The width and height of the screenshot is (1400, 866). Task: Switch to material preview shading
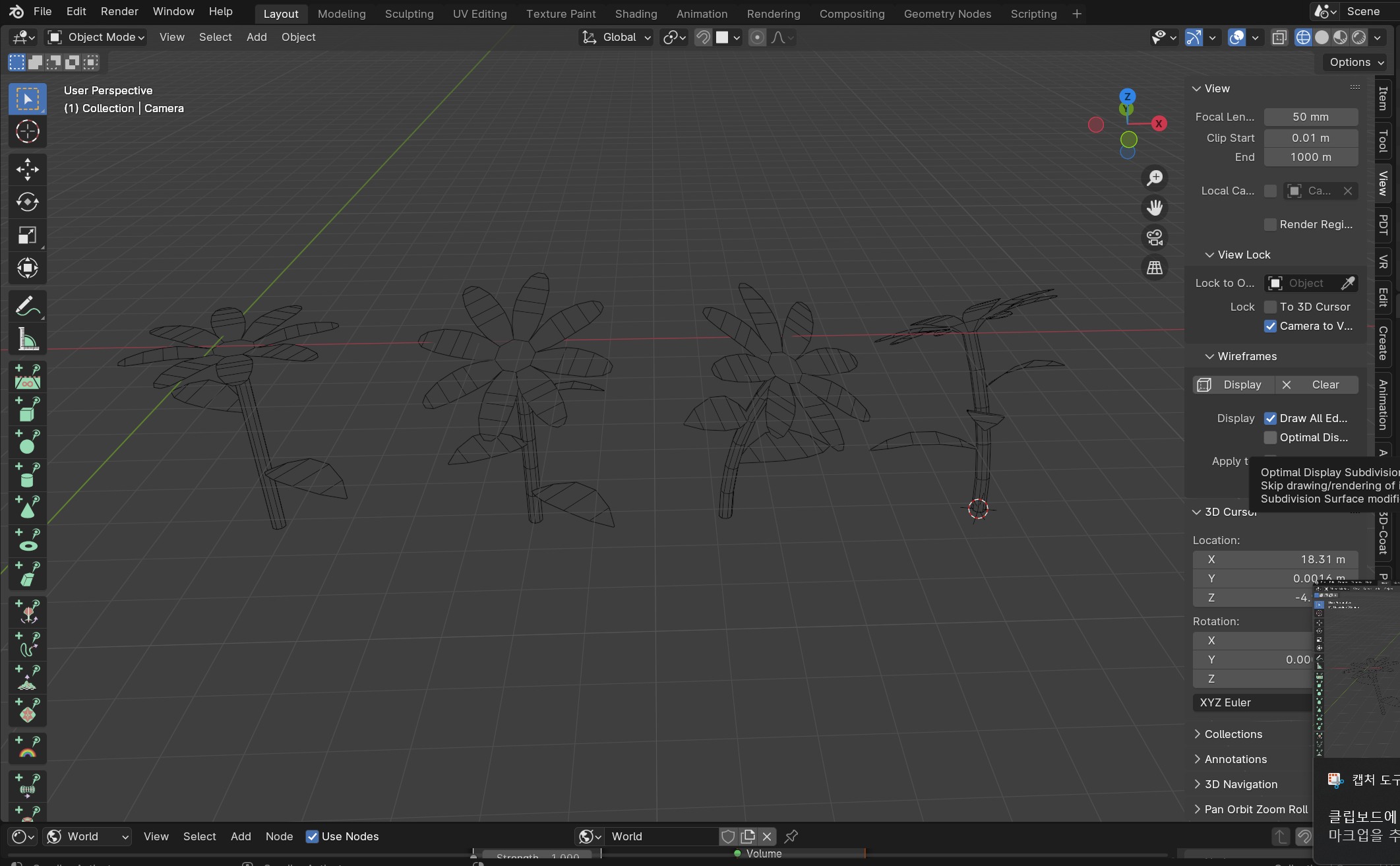(1340, 38)
